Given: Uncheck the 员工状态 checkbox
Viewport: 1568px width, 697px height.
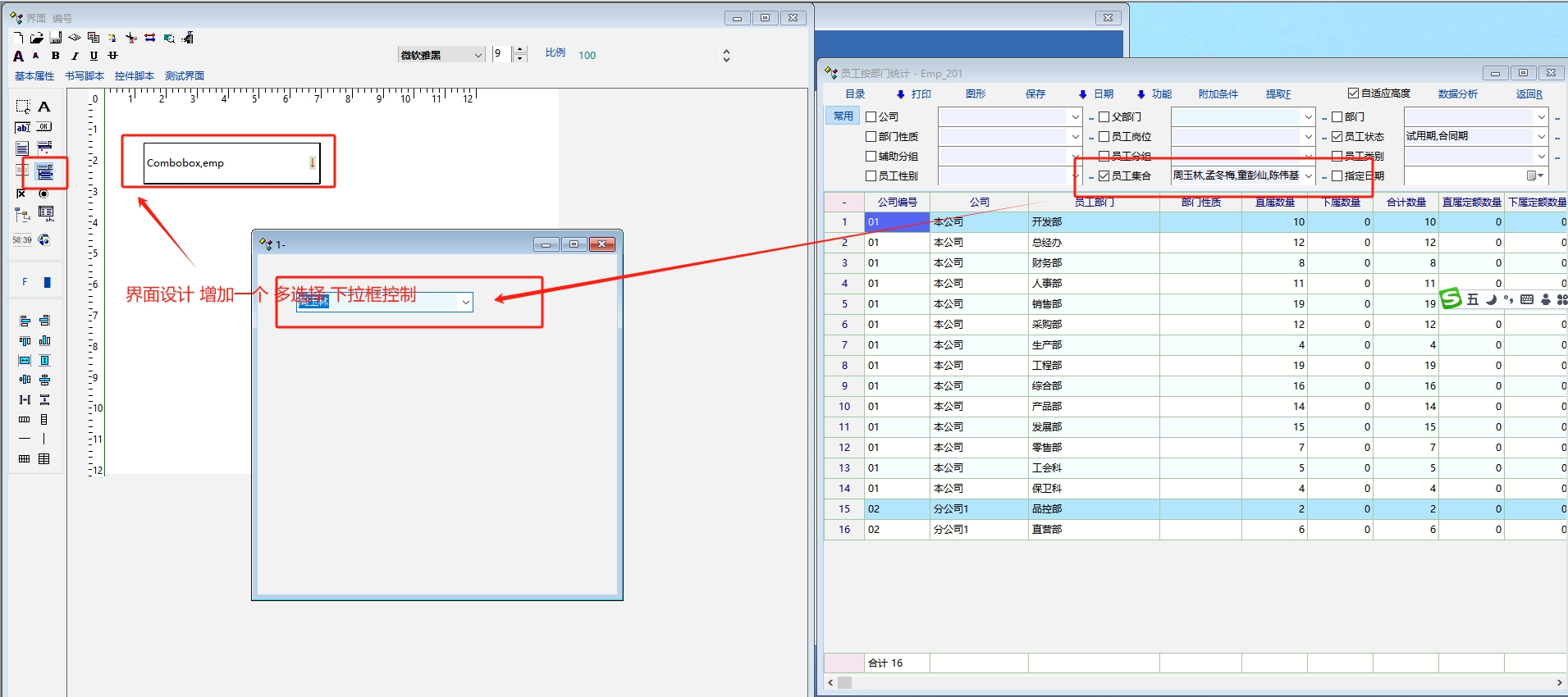Looking at the screenshot, I should [1337, 137].
